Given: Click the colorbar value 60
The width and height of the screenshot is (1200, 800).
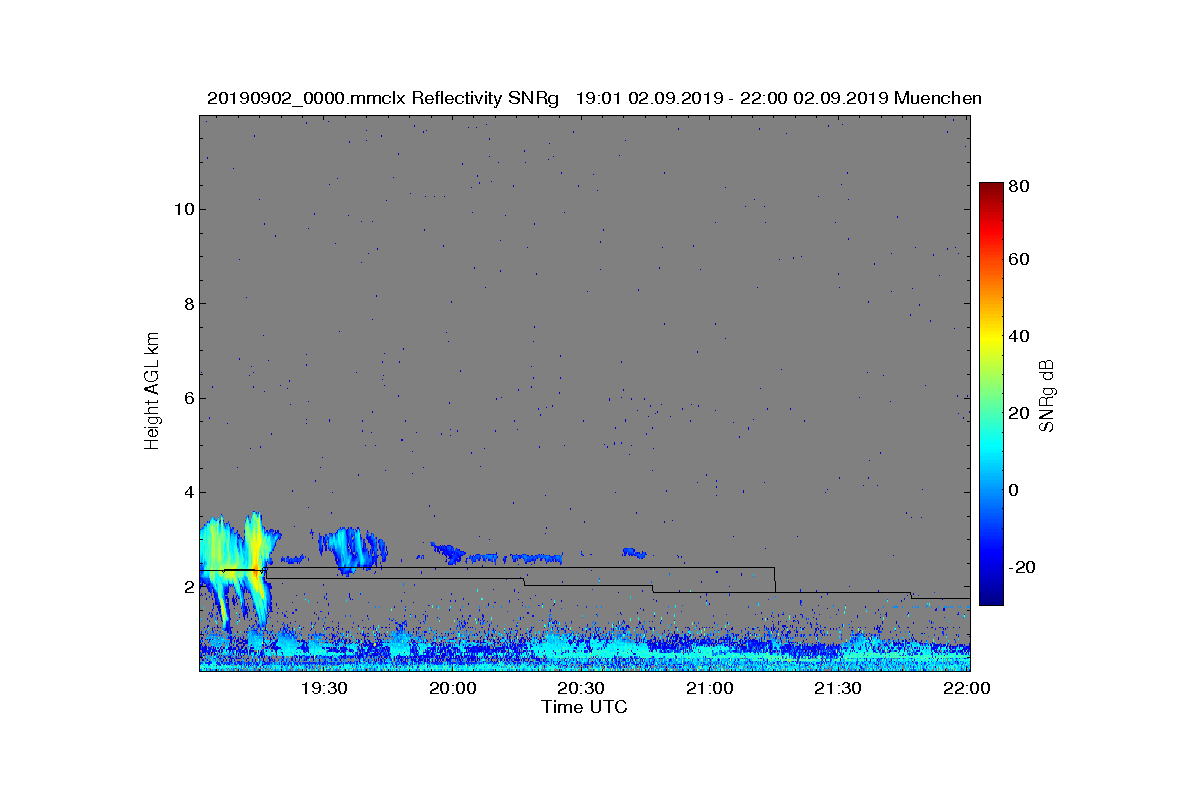Looking at the screenshot, I should click(1020, 260).
